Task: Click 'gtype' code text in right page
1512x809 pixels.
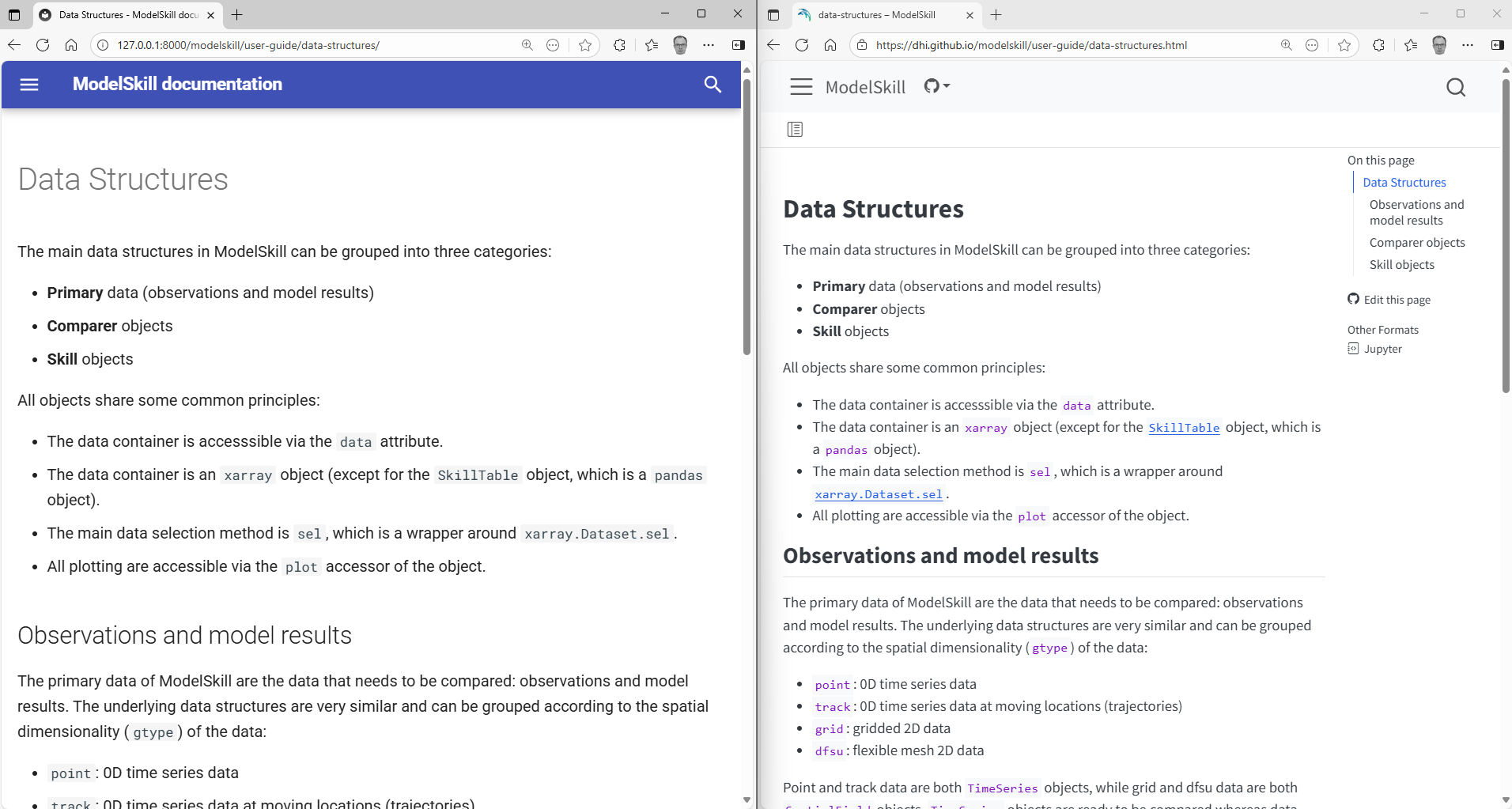Action: coord(1049,648)
